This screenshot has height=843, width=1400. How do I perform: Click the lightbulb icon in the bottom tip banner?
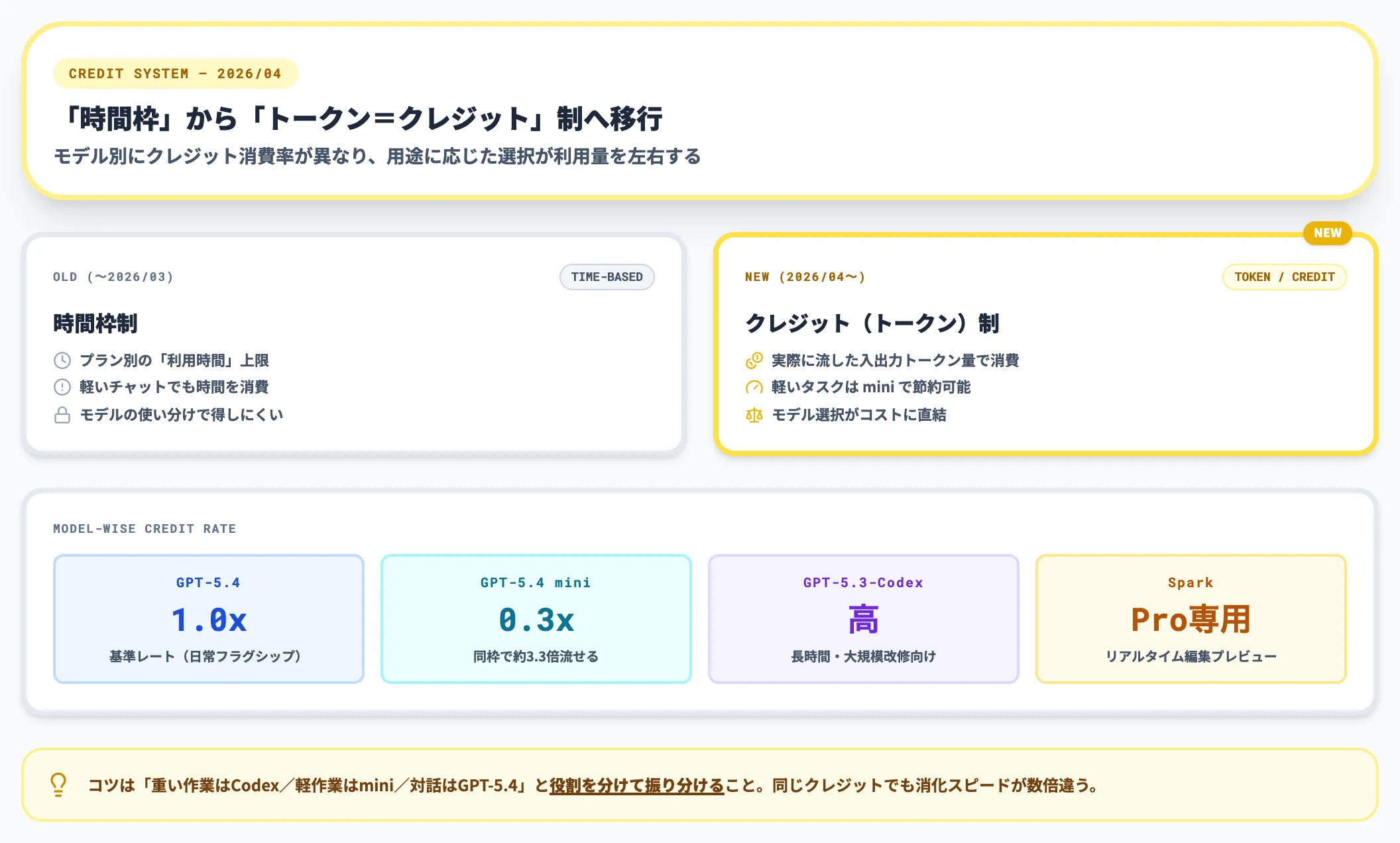coord(58,786)
